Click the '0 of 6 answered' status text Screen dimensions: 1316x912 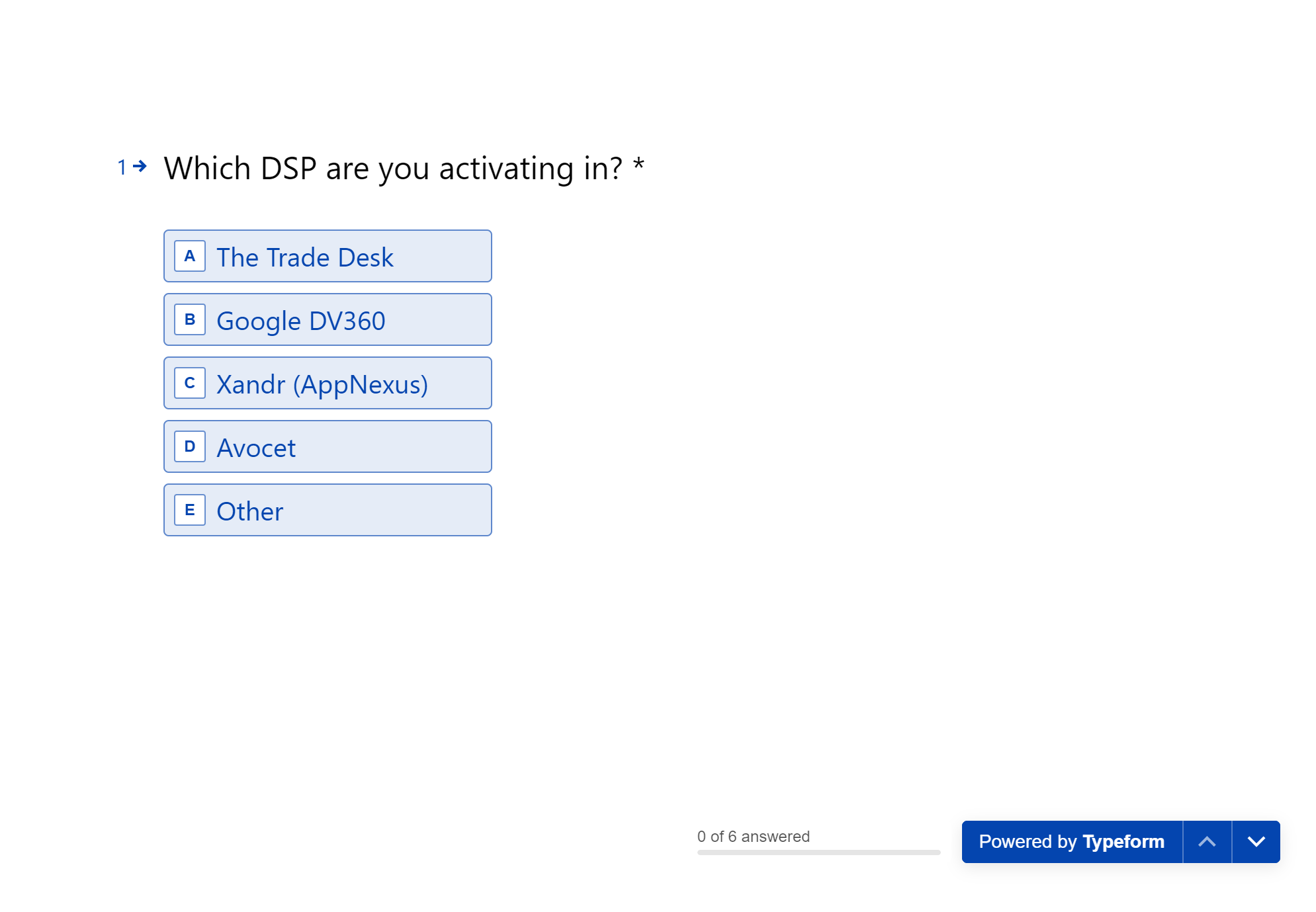coord(753,837)
